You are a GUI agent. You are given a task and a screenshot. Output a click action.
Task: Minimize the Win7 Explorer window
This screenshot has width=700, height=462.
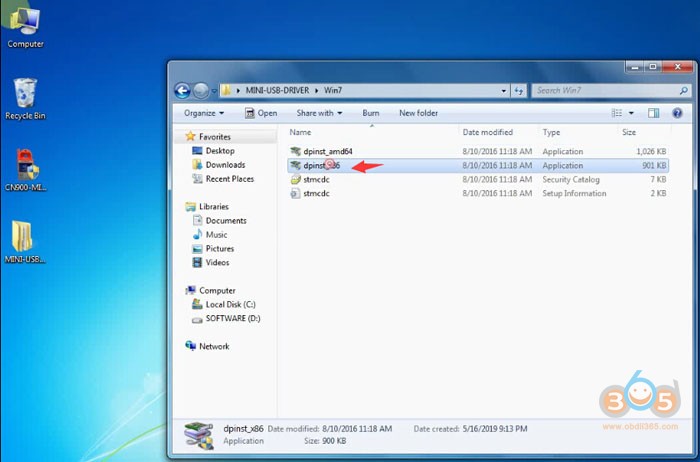point(634,67)
